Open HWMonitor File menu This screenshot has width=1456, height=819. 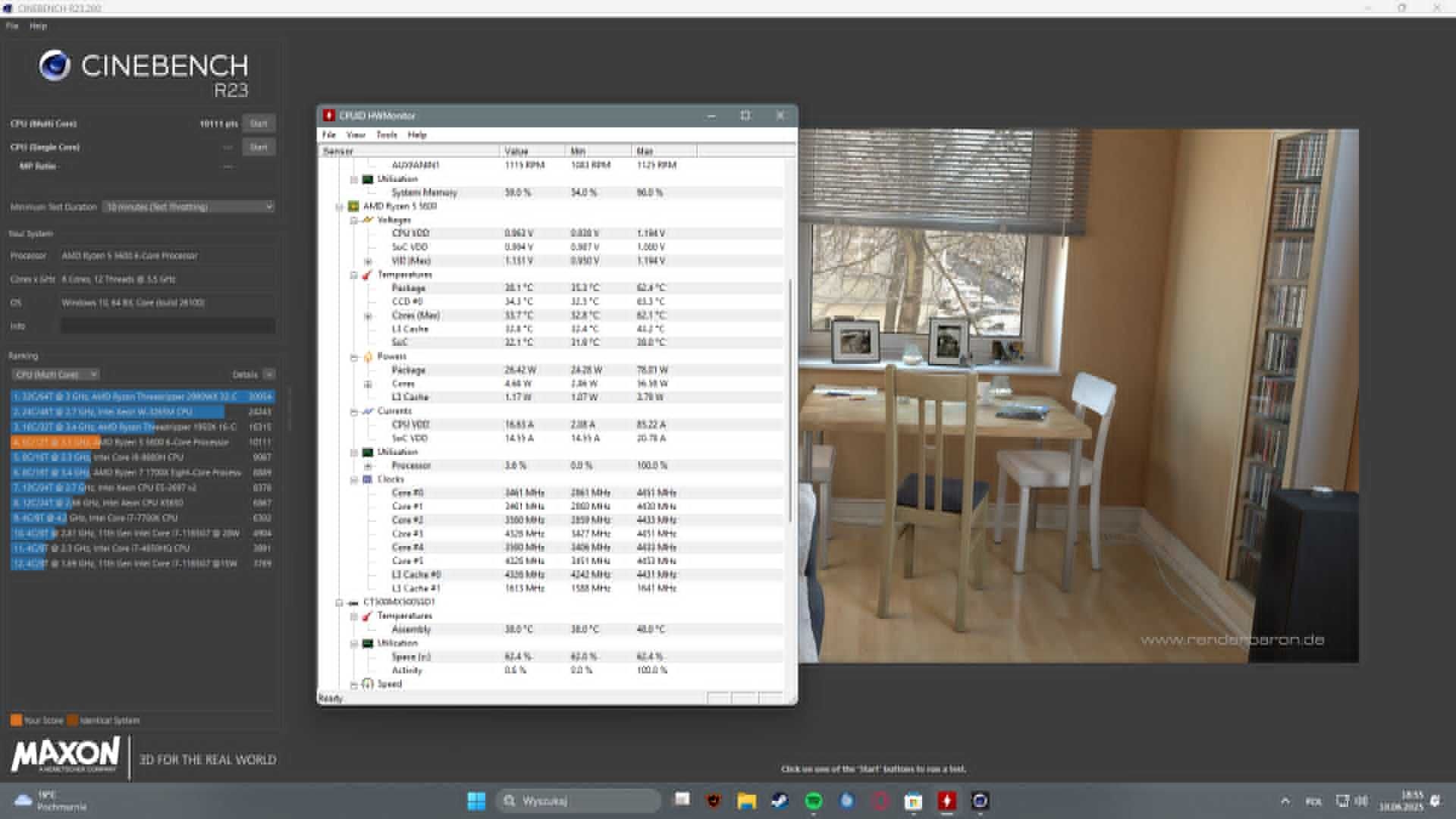click(x=329, y=134)
